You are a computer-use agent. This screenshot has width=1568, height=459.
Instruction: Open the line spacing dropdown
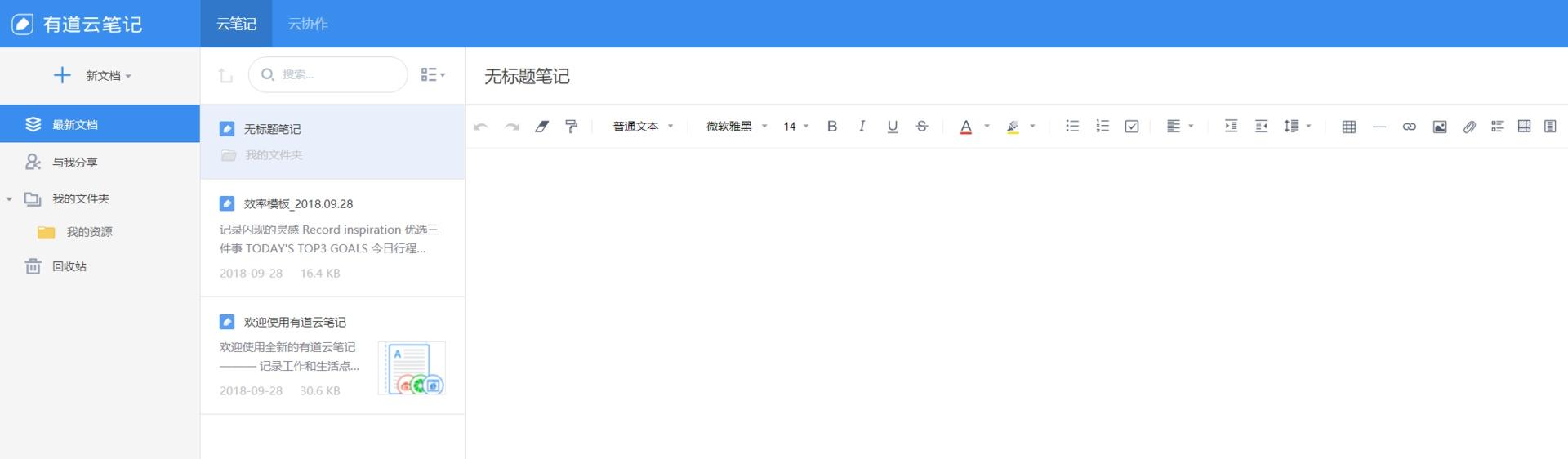tap(1297, 127)
